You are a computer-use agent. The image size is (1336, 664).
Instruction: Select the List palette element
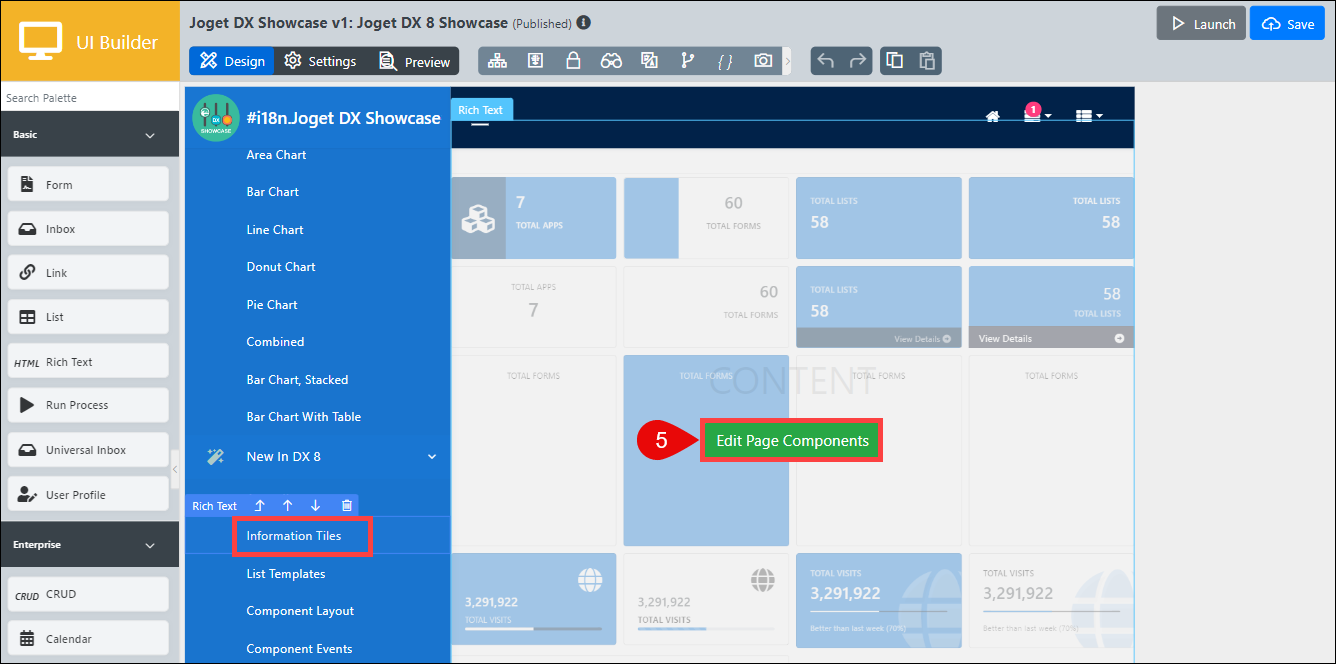pos(88,317)
